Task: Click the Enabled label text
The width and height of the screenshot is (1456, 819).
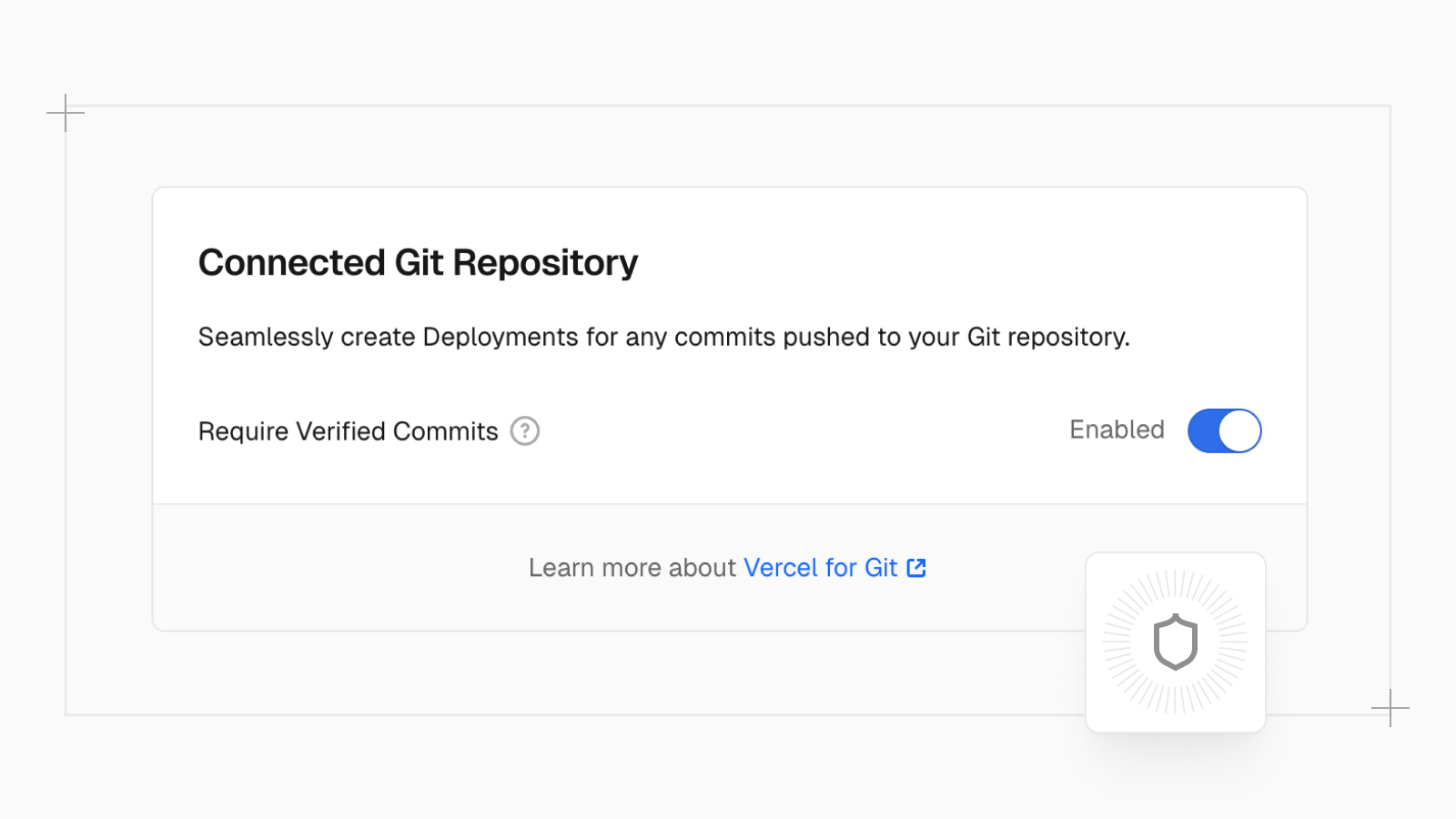Action: point(1117,430)
